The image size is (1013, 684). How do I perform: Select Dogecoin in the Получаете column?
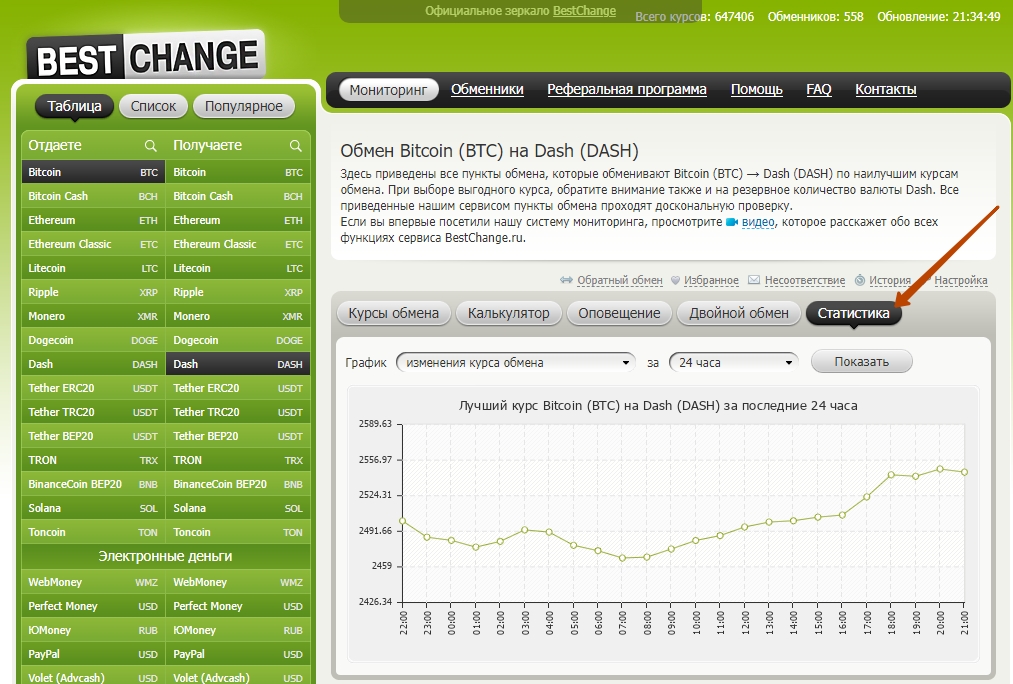pyautogui.click(x=238, y=340)
